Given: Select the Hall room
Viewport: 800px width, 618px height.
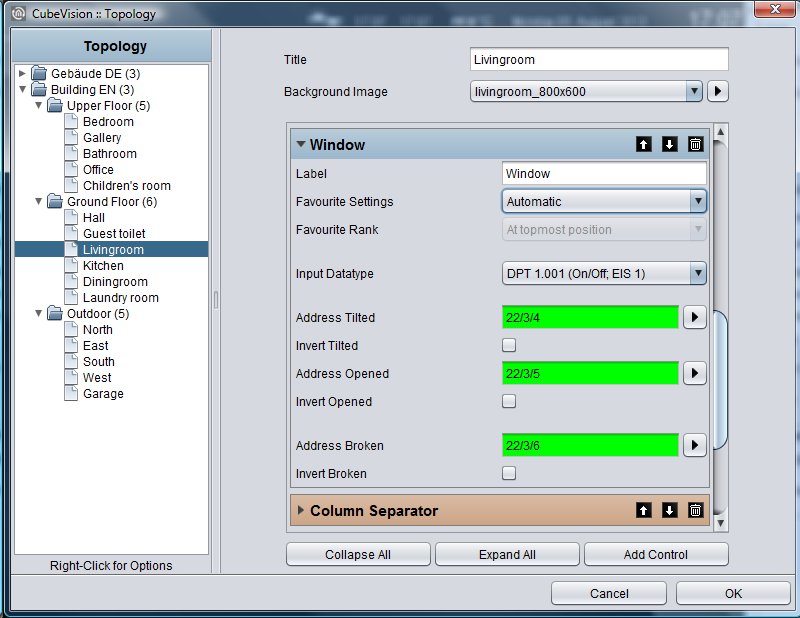Looking at the screenshot, I should click(94, 217).
